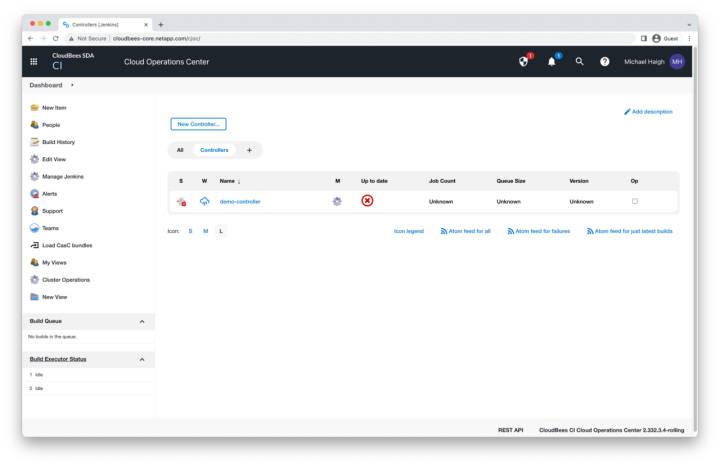The image size is (720, 467).
Task: Expand the Dashboard breadcrumb arrow
Action: pos(72,85)
